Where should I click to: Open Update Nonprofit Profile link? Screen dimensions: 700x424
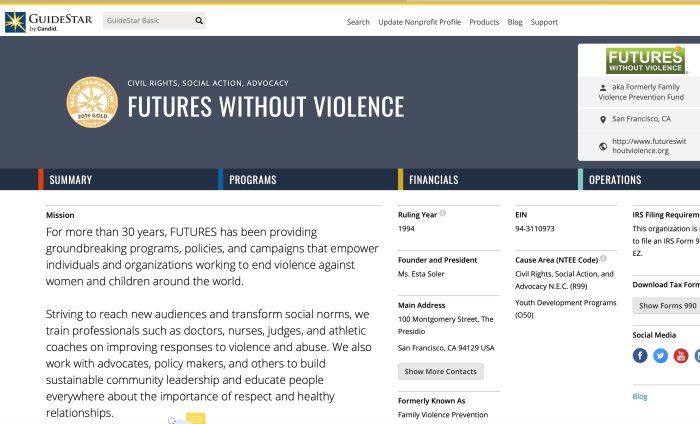coord(419,22)
